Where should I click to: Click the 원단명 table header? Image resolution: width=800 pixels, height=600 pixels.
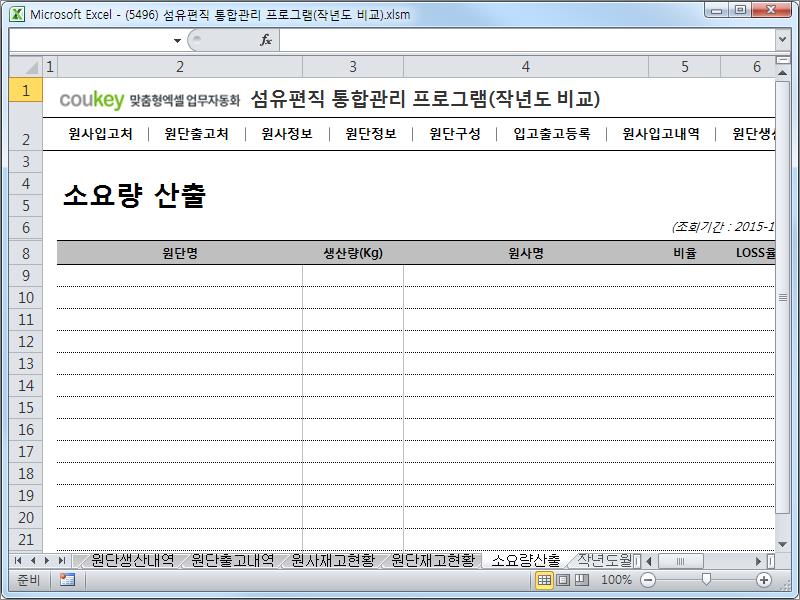[x=180, y=253]
